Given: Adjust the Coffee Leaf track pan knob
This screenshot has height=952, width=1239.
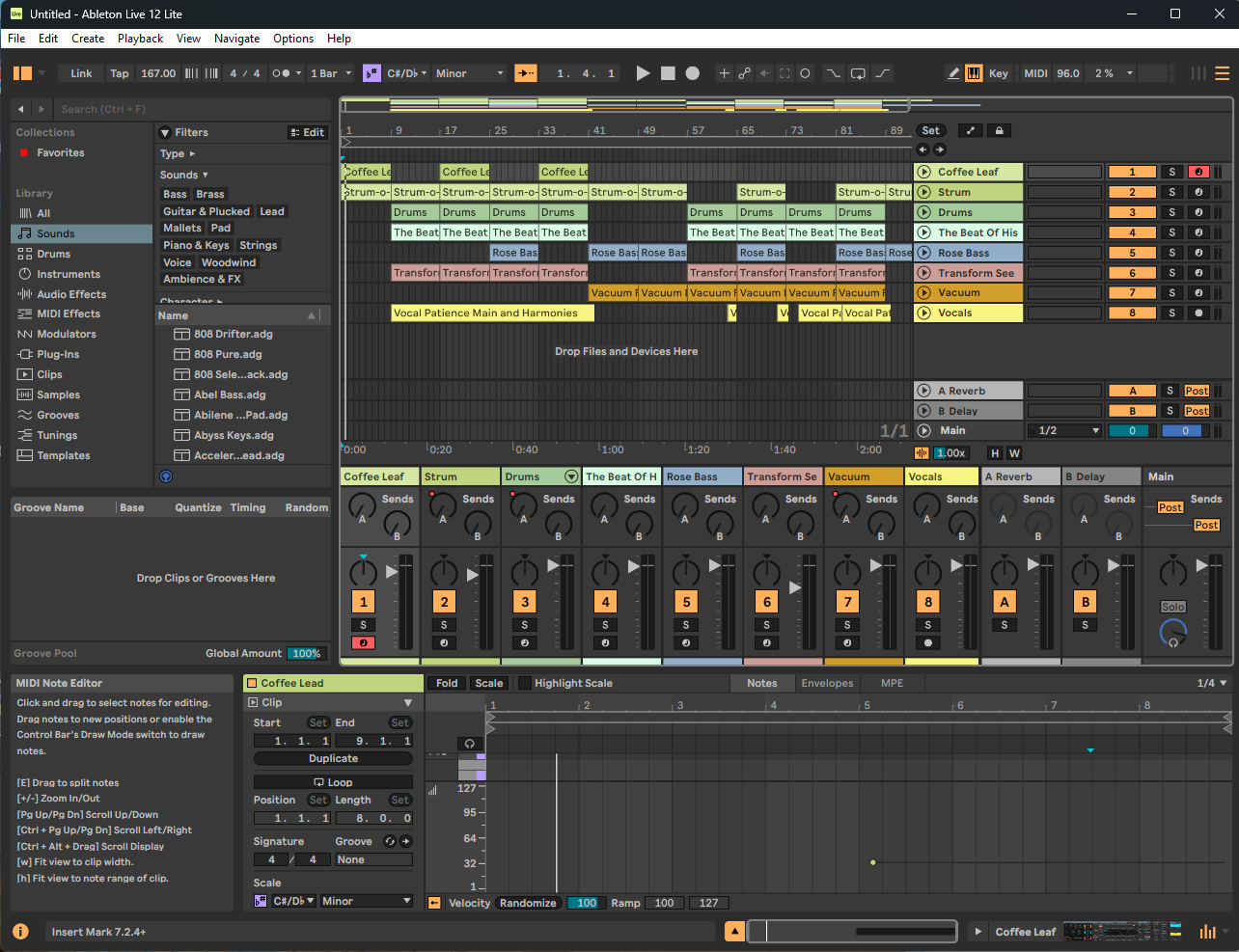Looking at the screenshot, I should tap(363, 572).
